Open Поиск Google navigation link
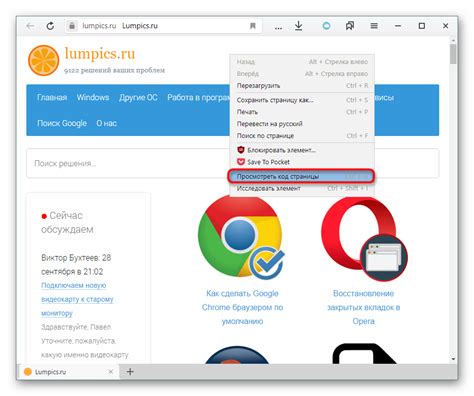The height and width of the screenshot is (396, 474). pyautogui.click(x=62, y=123)
